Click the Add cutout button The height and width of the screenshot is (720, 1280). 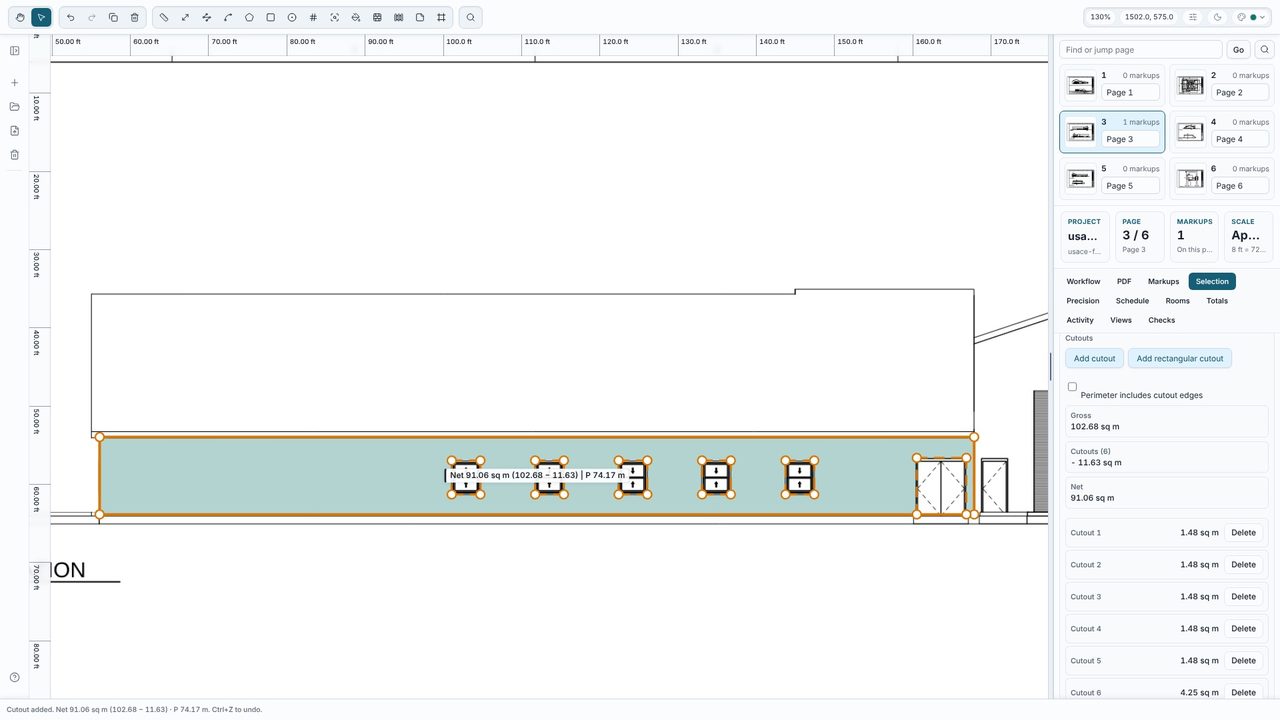coord(1094,358)
